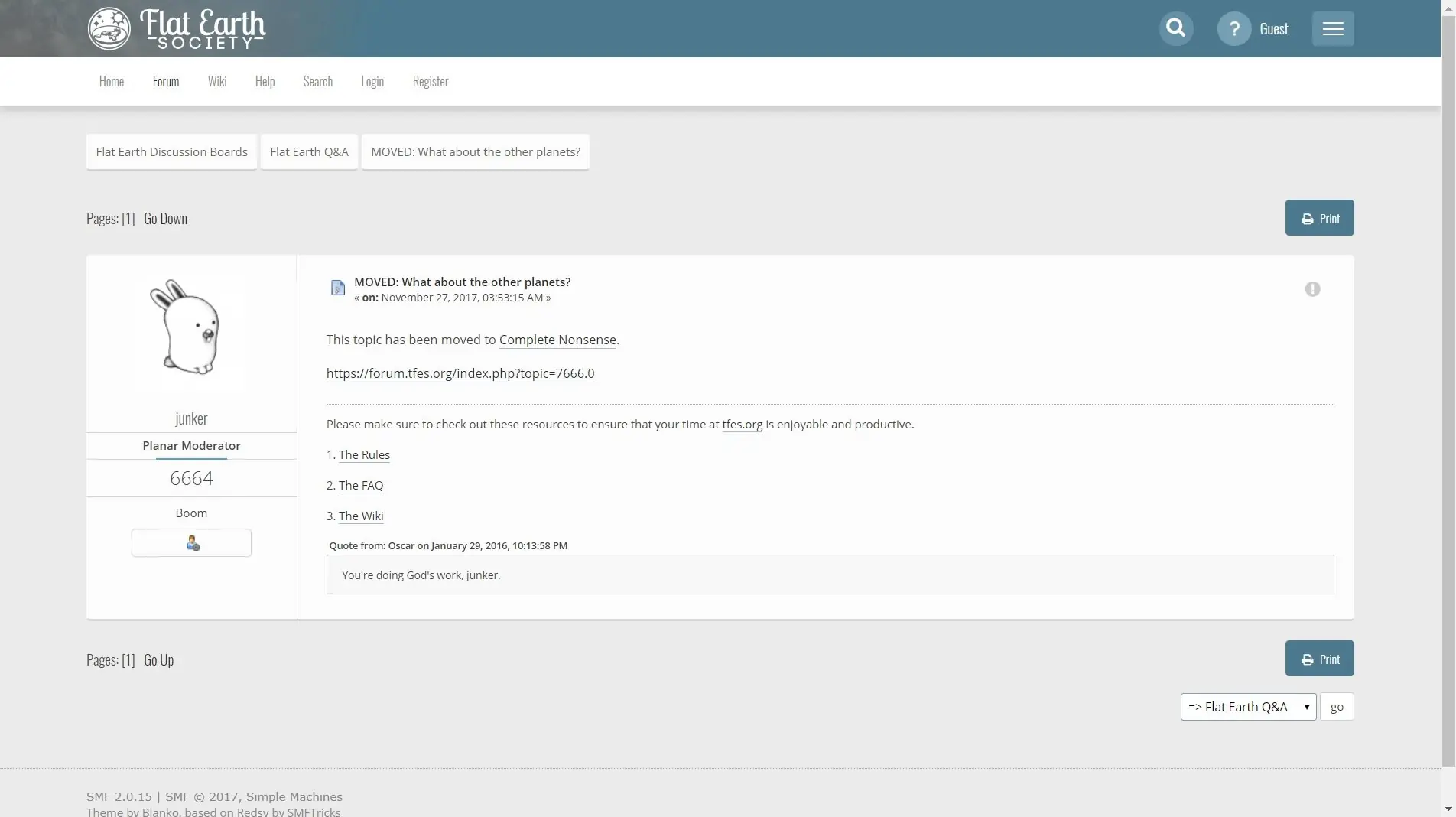Open Register in navigation menu
1456x817 pixels.
[x=431, y=81]
